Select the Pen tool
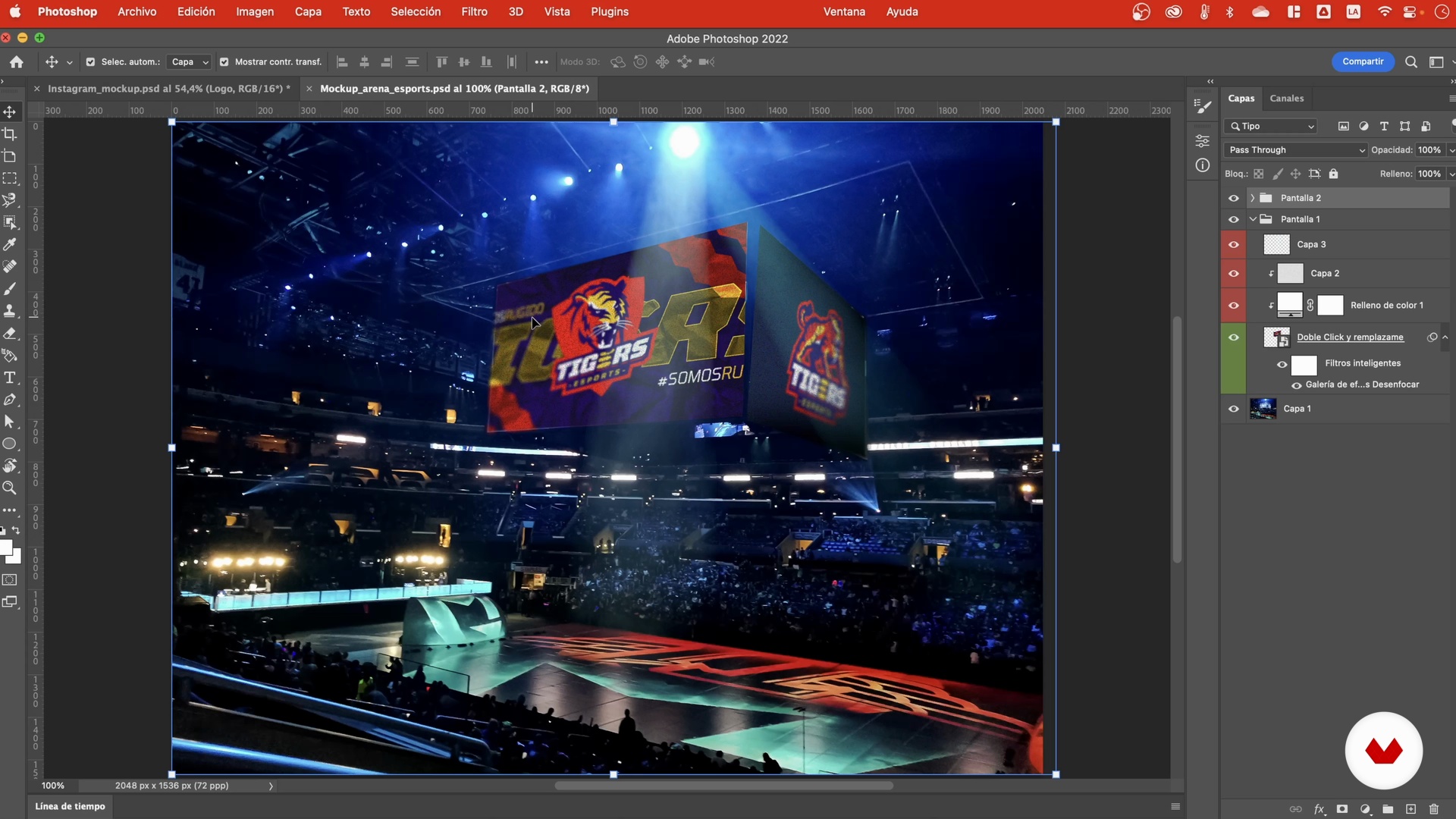This screenshot has height=819, width=1456. tap(10, 400)
